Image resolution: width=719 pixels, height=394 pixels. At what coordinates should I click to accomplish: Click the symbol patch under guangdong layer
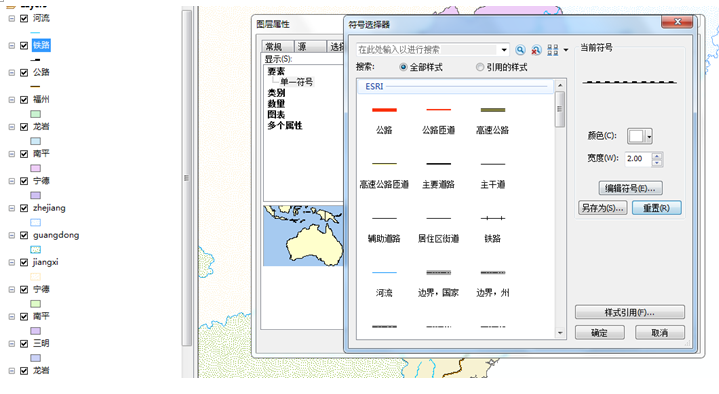(x=35, y=250)
